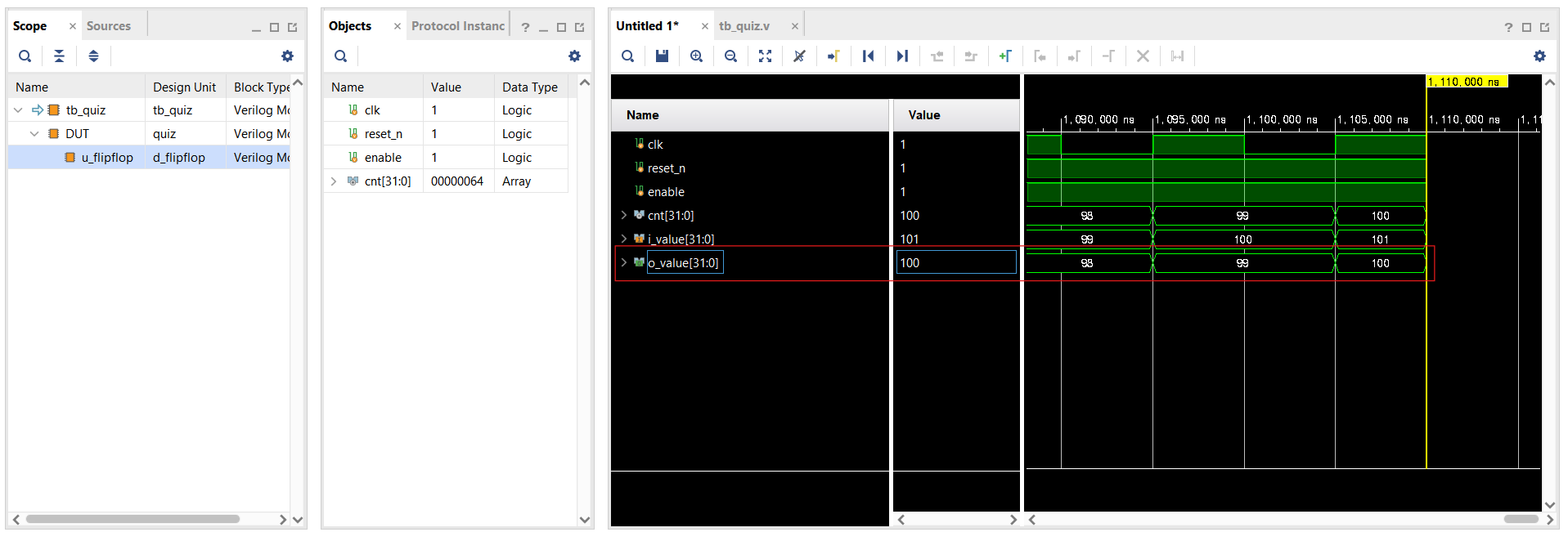Search in the Scope panel
1568x541 pixels.
pyautogui.click(x=25, y=56)
